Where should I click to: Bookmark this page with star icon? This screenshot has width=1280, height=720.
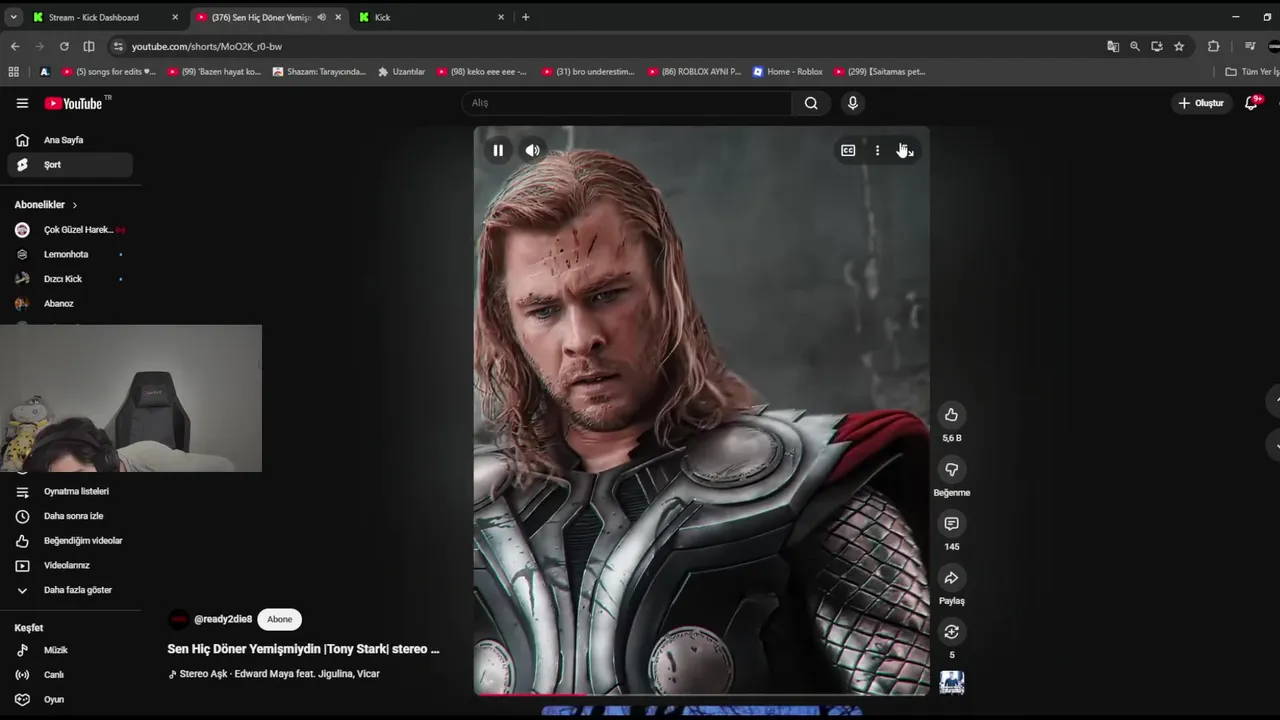pos(1179,46)
